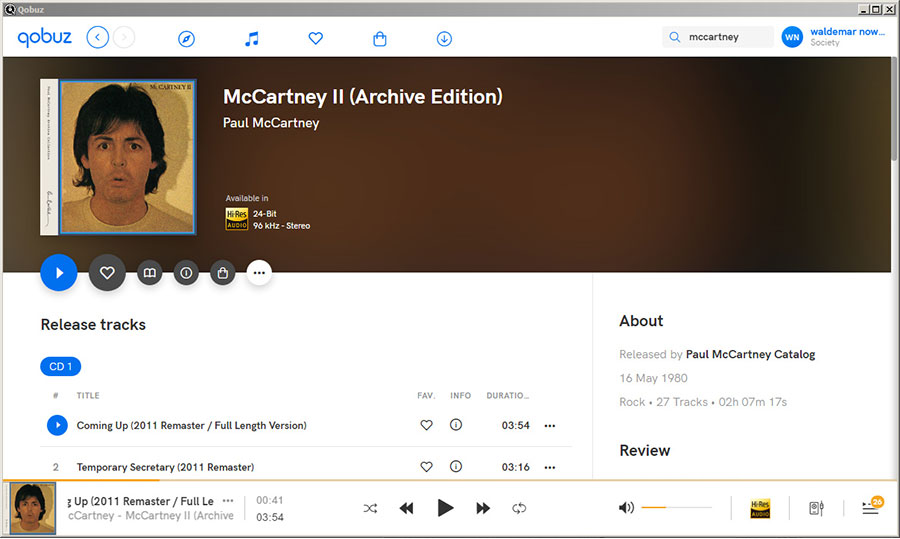Screen dimensions: 900x539
Task: Select Temporary Secretary (2011 Remaster) track
Action: 165,467
